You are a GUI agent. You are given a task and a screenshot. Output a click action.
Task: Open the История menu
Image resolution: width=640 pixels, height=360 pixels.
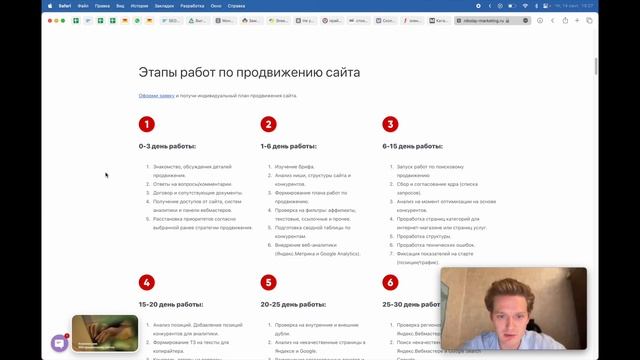(x=139, y=6)
